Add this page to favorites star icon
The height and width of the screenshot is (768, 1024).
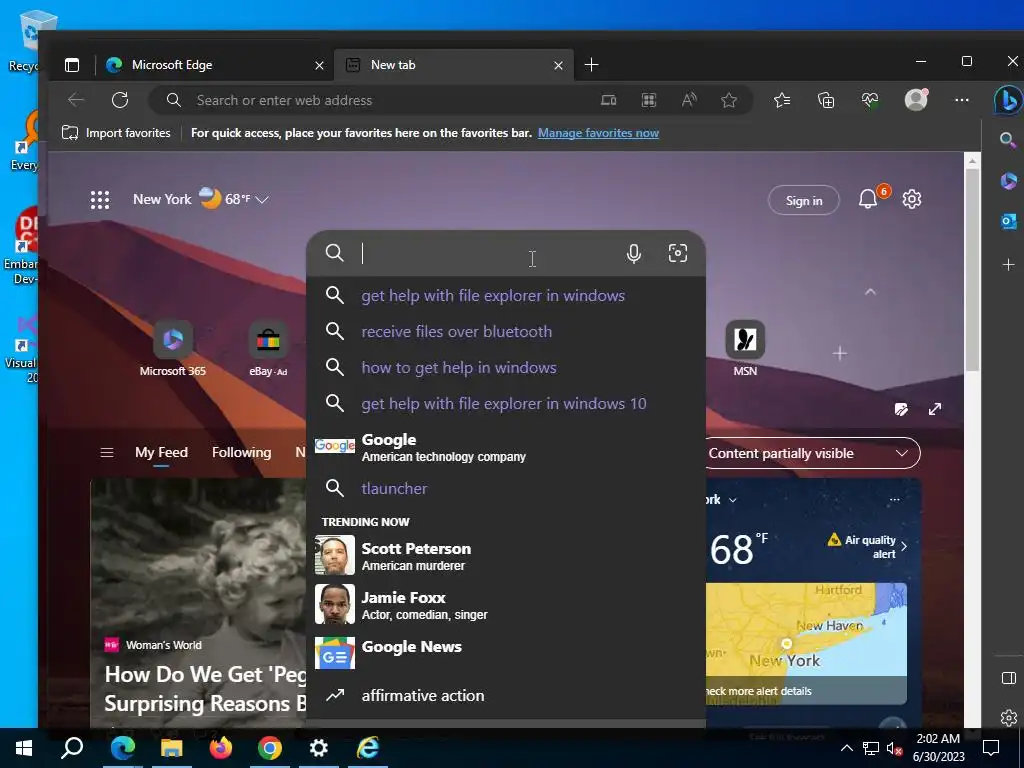[x=729, y=100]
